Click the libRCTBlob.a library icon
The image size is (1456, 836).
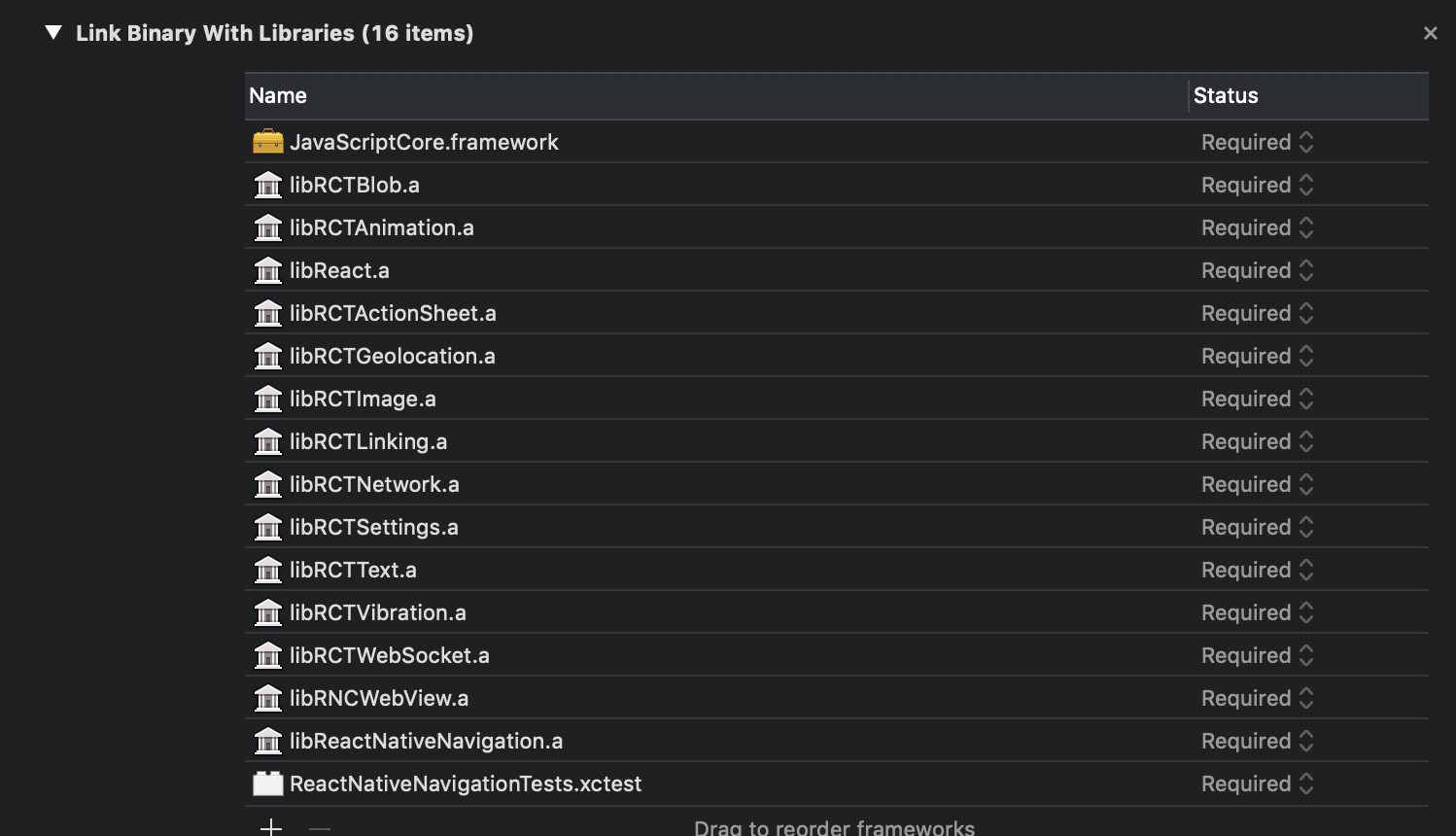[x=267, y=185]
